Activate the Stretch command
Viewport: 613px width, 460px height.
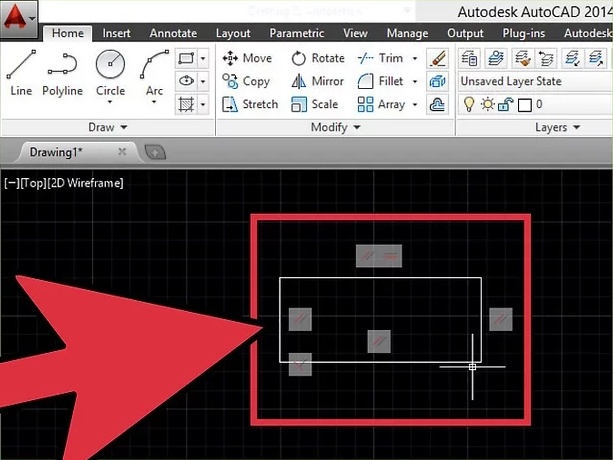250,104
